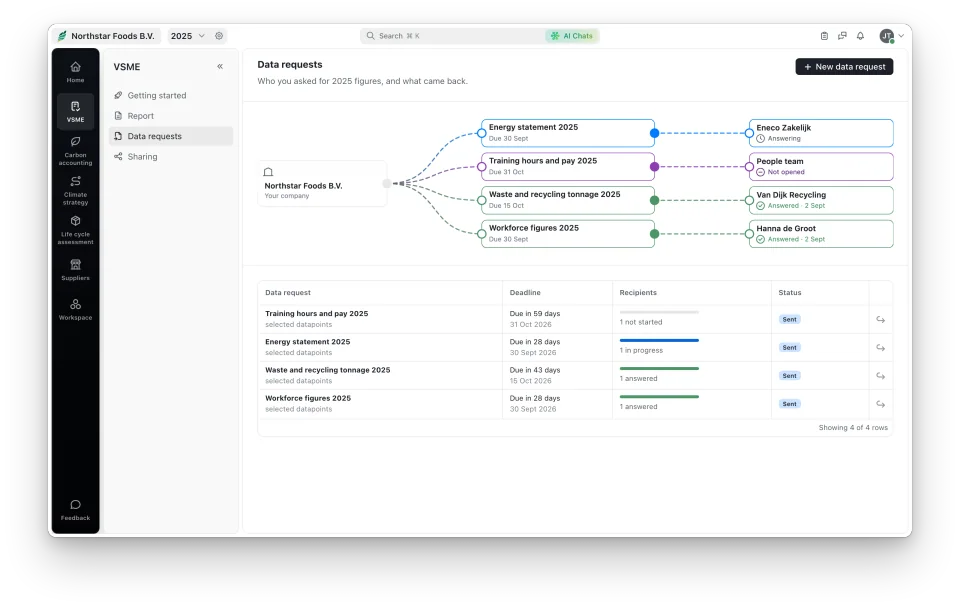Open the Energy statement 2025 node
The height and width of the screenshot is (607, 960).
point(568,133)
